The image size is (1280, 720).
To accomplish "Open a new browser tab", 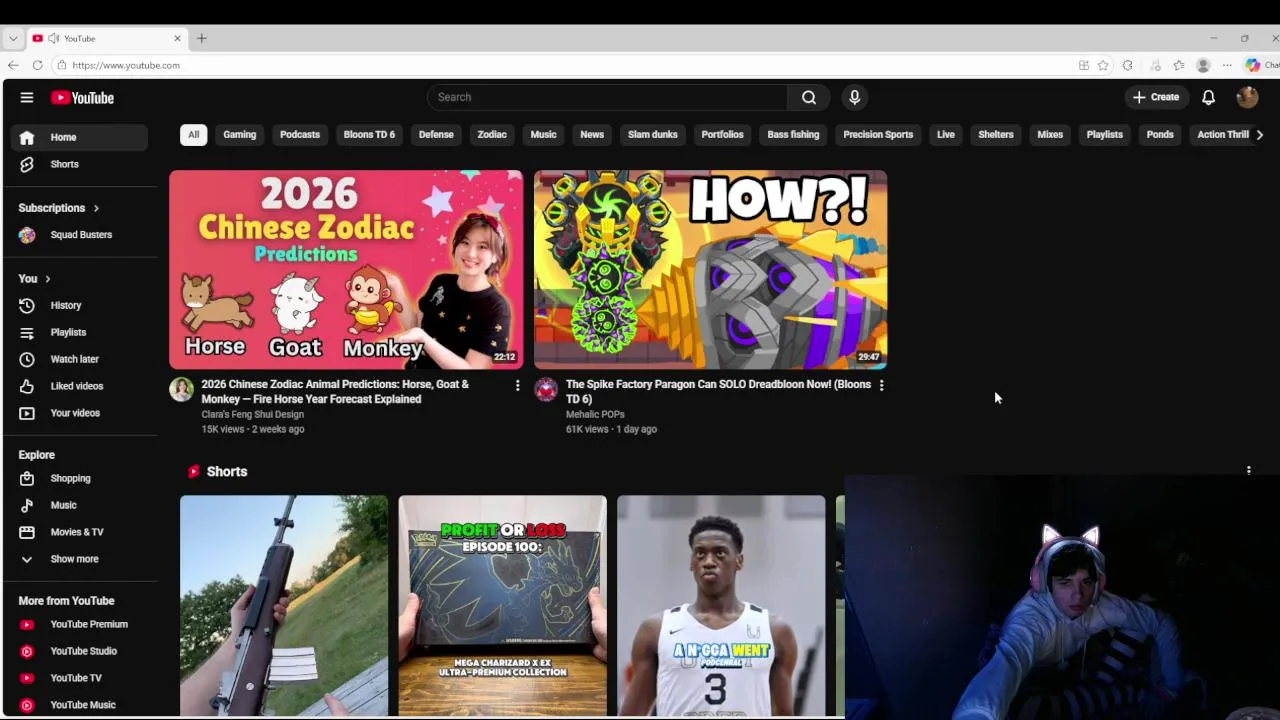I will pos(201,38).
